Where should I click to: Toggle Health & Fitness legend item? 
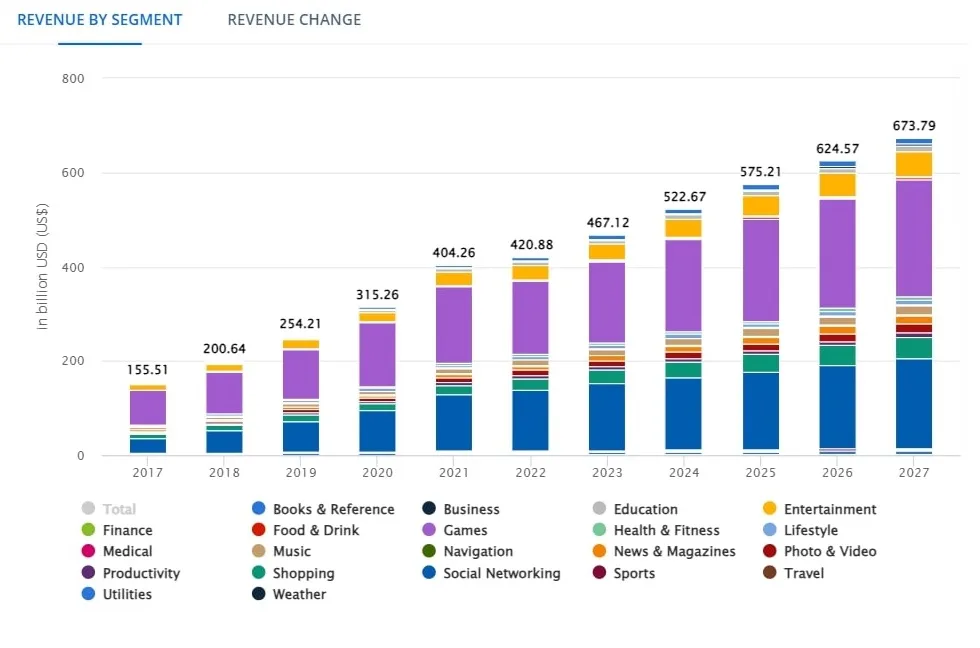(x=656, y=530)
